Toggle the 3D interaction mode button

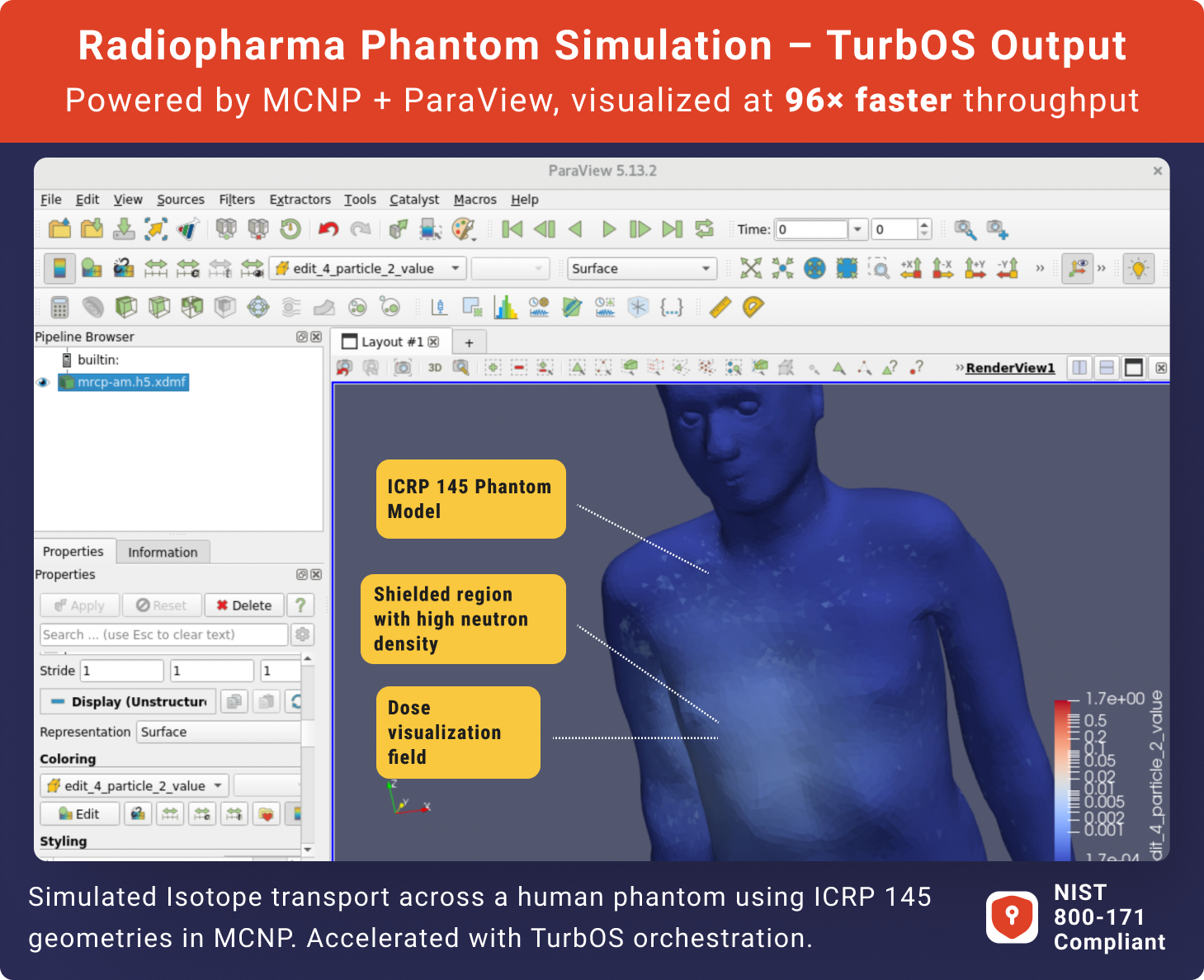[434, 367]
